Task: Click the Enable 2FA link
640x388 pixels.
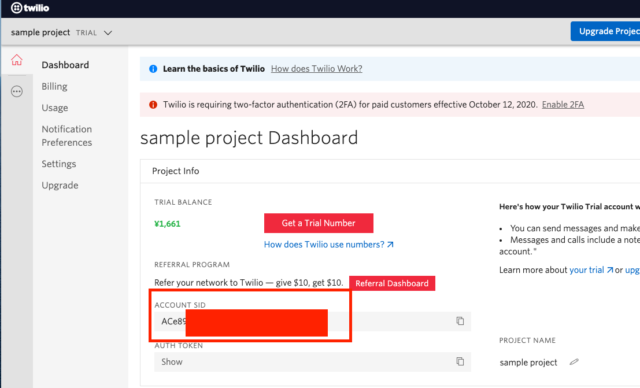Action: (563, 105)
